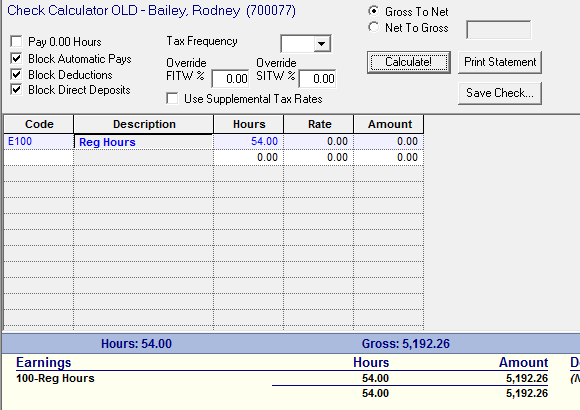This screenshot has height=410, width=580.
Task: Click the Net To Gross amount field
Action: (x=499, y=30)
